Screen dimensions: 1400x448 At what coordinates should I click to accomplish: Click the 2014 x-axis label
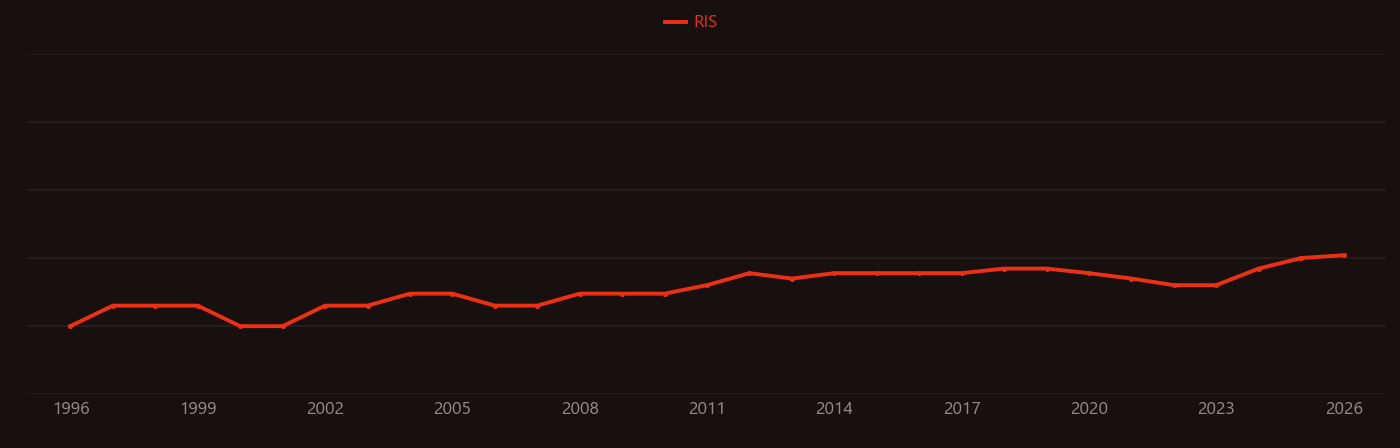coord(834,409)
